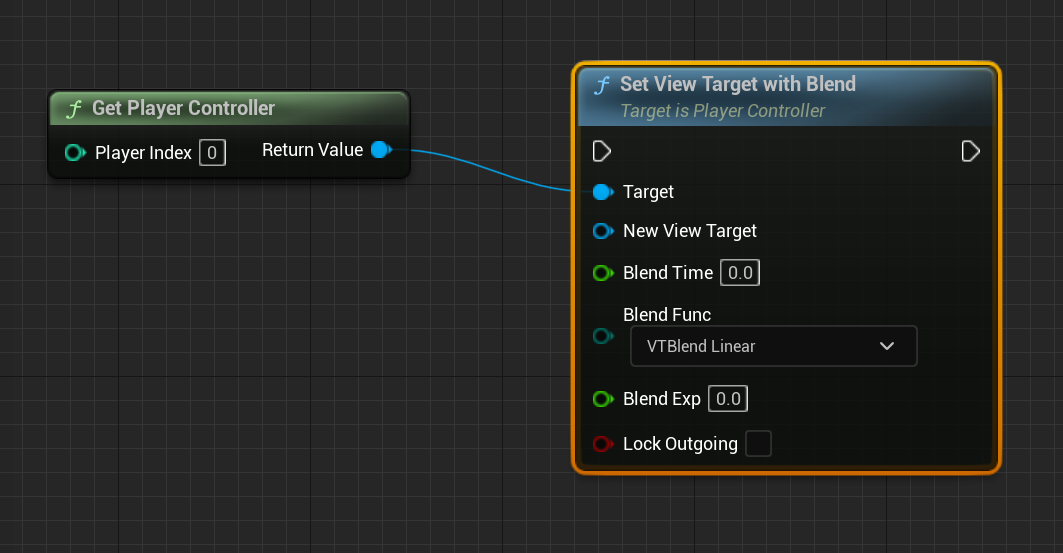The height and width of the screenshot is (553, 1063).
Task: Click the Player Index input pin
Action: pyautogui.click(x=74, y=153)
